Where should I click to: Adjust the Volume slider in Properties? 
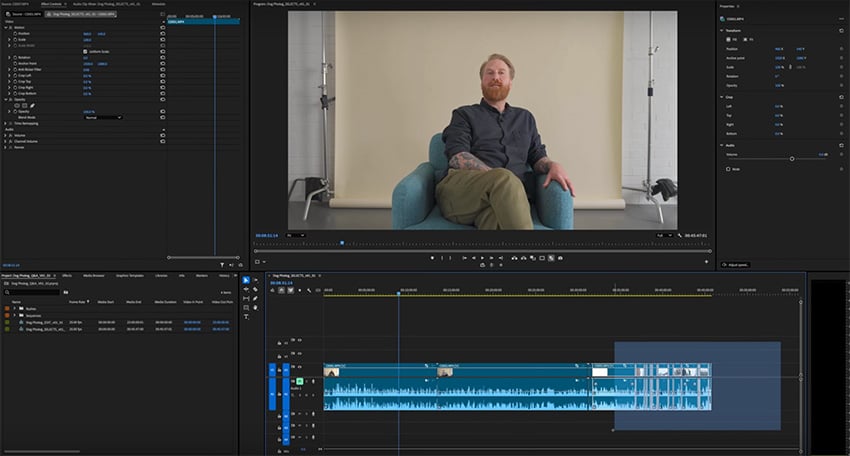click(792, 157)
